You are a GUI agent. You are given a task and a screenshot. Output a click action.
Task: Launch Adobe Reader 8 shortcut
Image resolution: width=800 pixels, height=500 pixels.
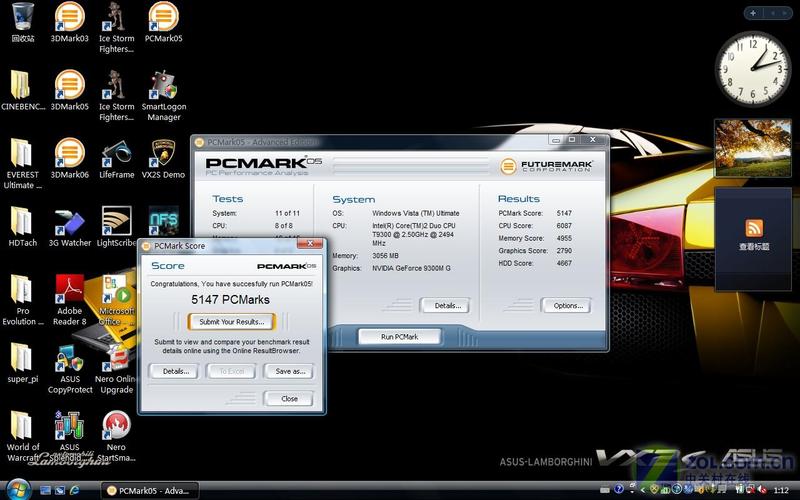point(69,300)
